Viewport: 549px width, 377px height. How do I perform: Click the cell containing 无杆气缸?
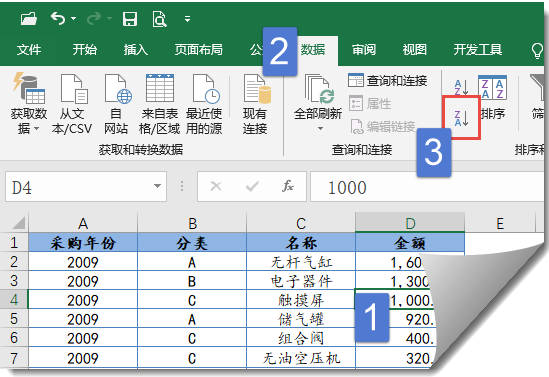(301, 261)
